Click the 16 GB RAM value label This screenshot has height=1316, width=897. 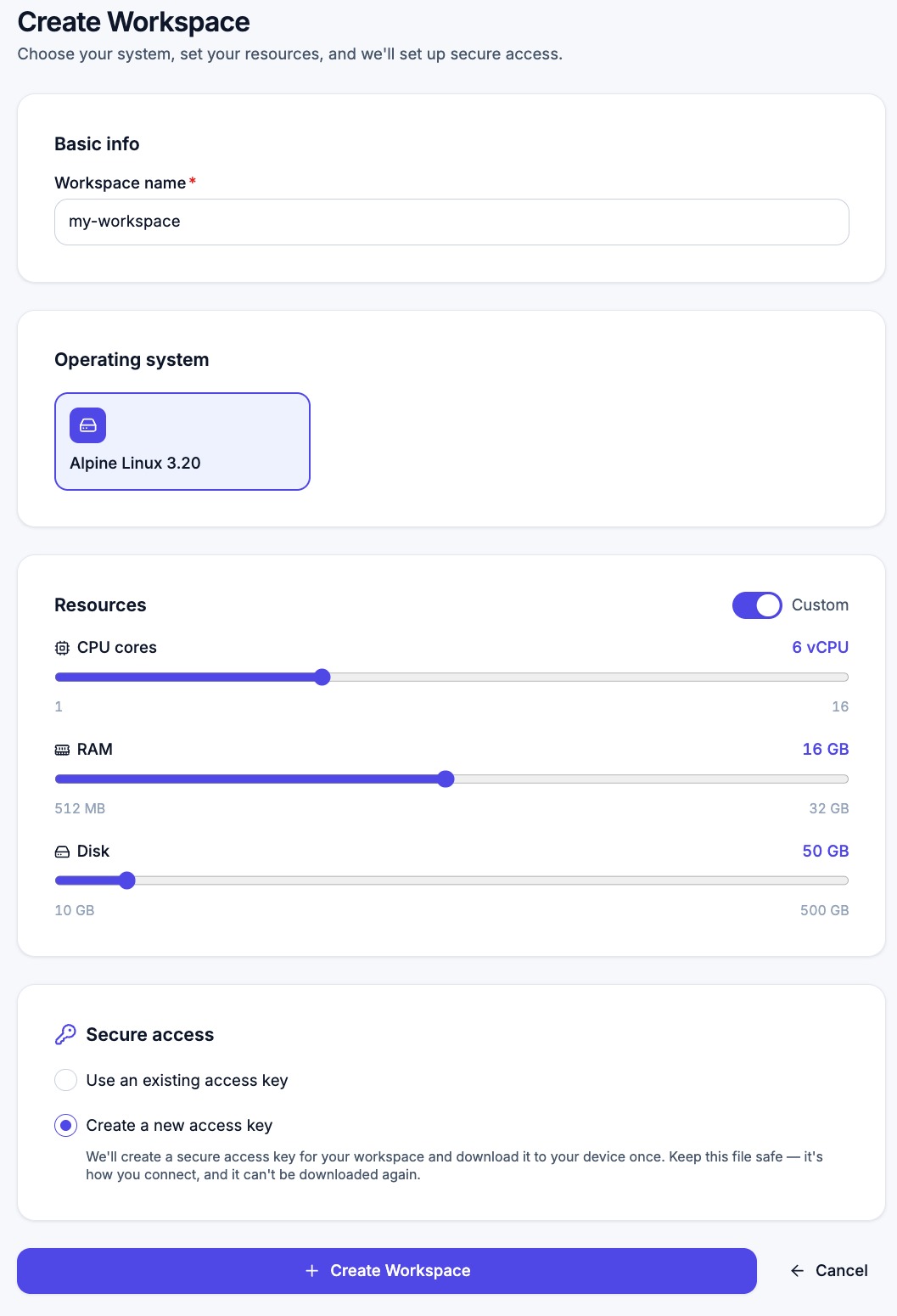(826, 749)
